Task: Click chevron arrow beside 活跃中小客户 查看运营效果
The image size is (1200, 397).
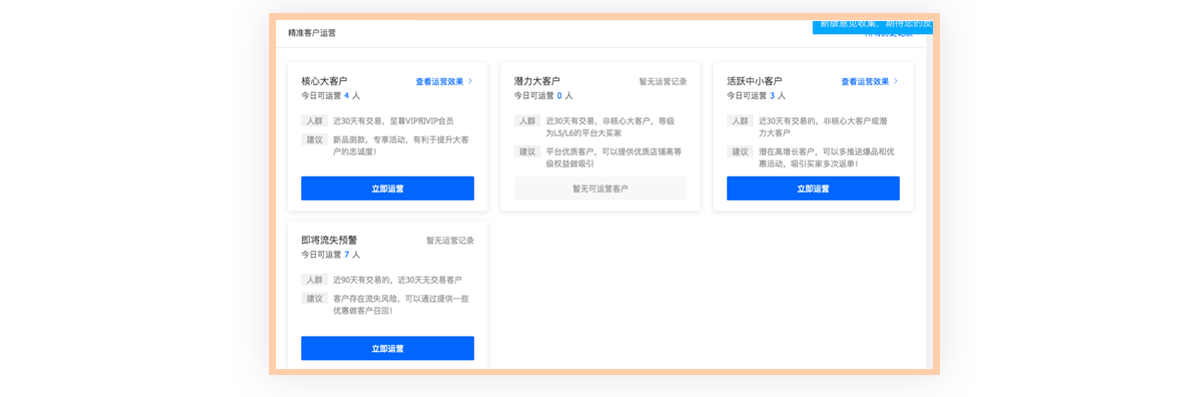Action: click(896, 81)
